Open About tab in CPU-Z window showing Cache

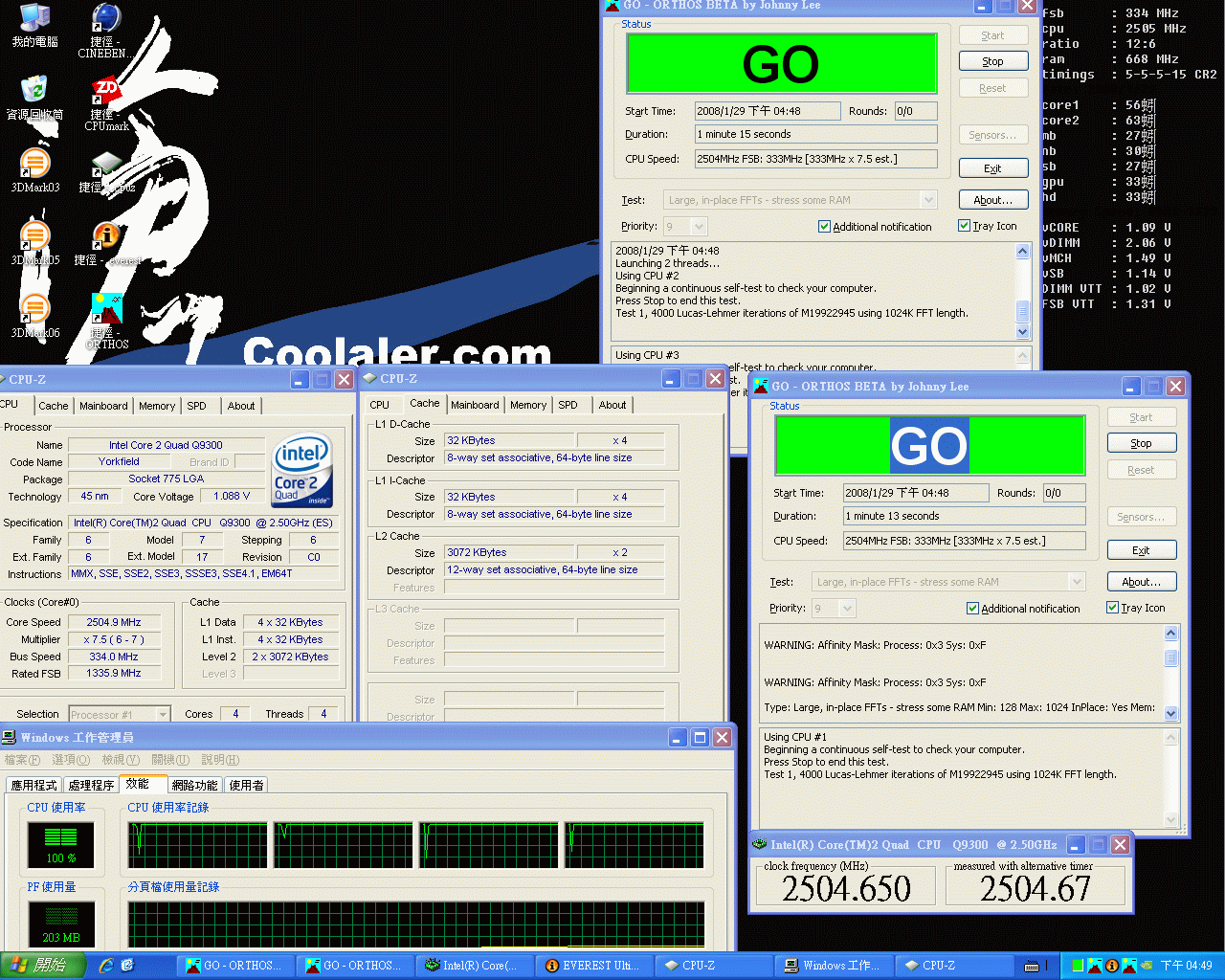[612, 405]
